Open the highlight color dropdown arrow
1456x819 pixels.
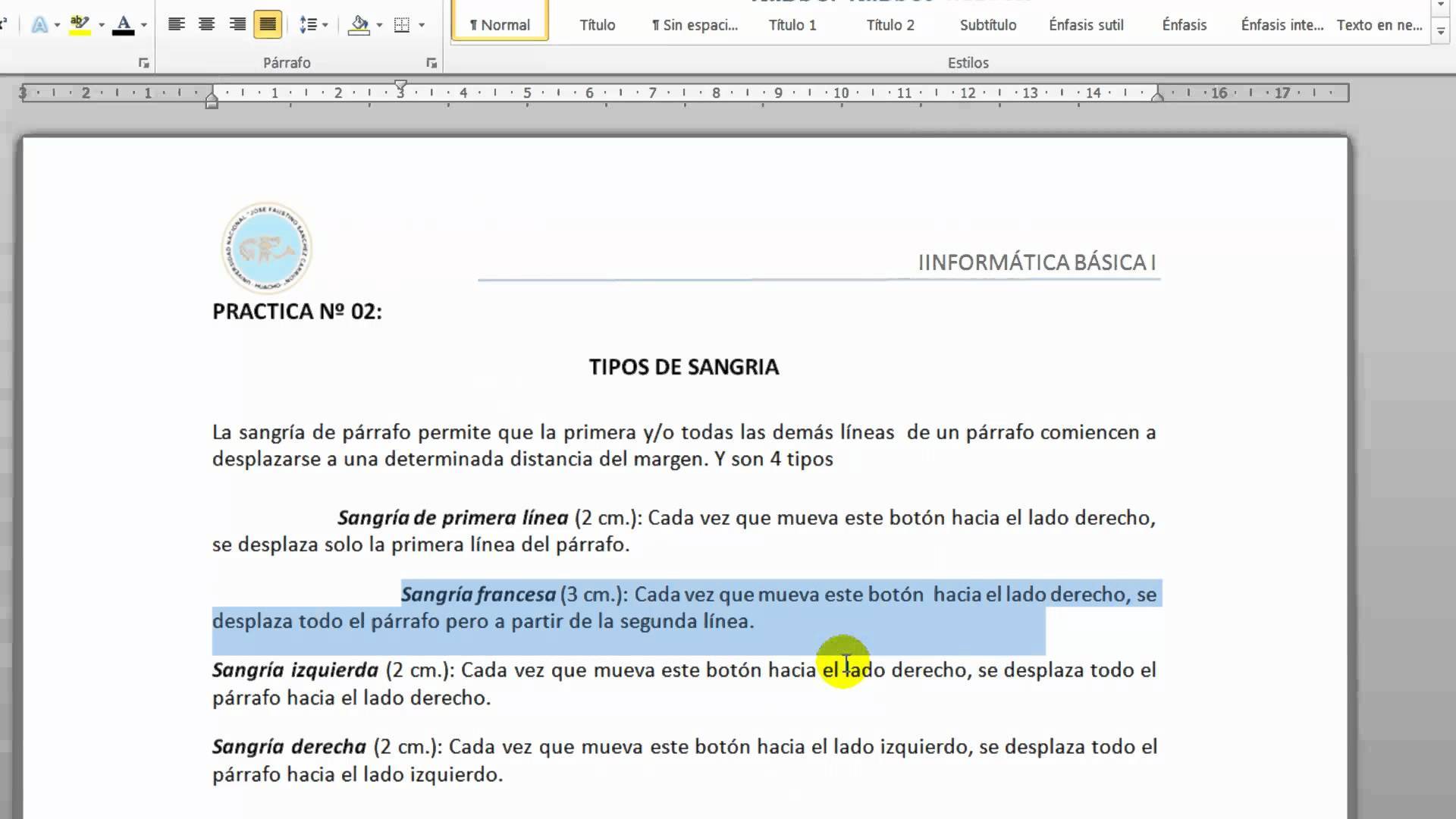[x=102, y=25]
